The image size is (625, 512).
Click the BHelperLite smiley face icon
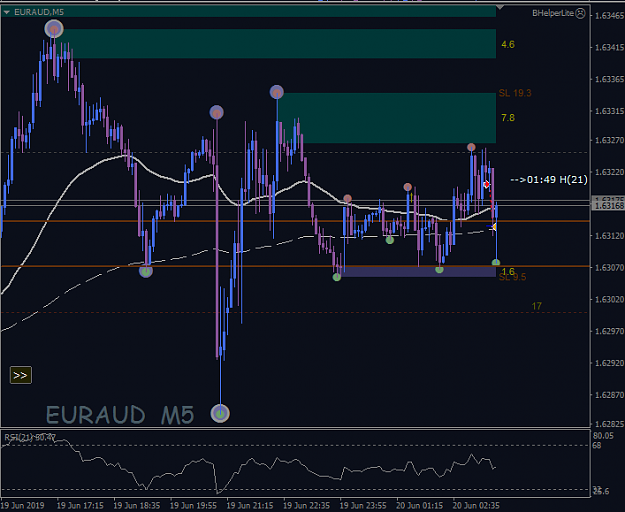(x=581, y=13)
